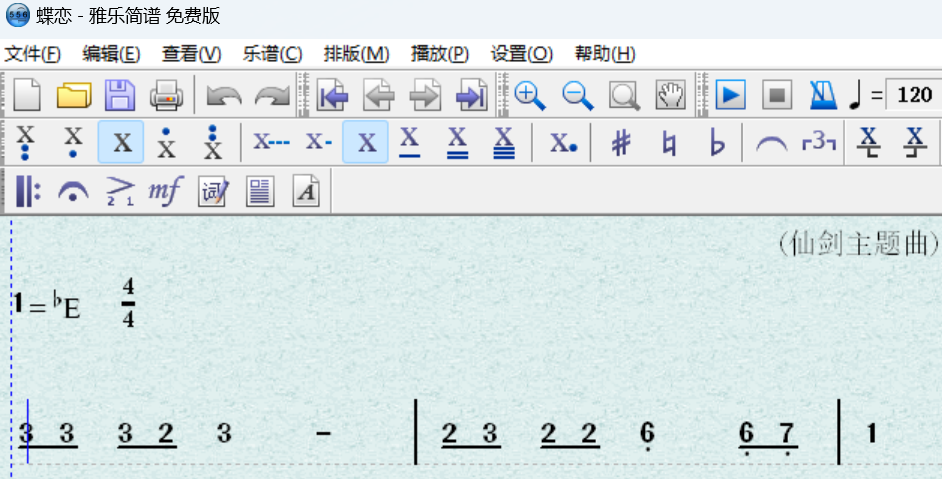This screenshot has height=479, width=942.
Task: Choose thirty-second note with triple underline
Action: click(x=503, y=142)
